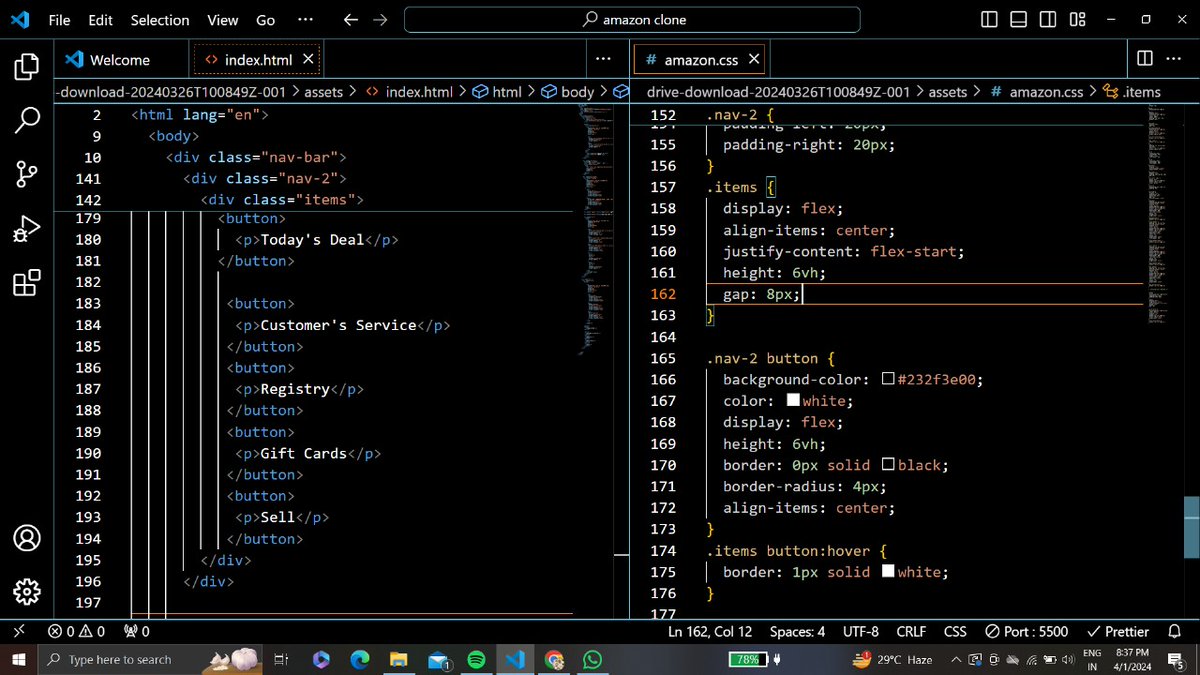Open the Go menu
Image resolution: width=1200 pixels, height=675 pixels.
[265, 20]
